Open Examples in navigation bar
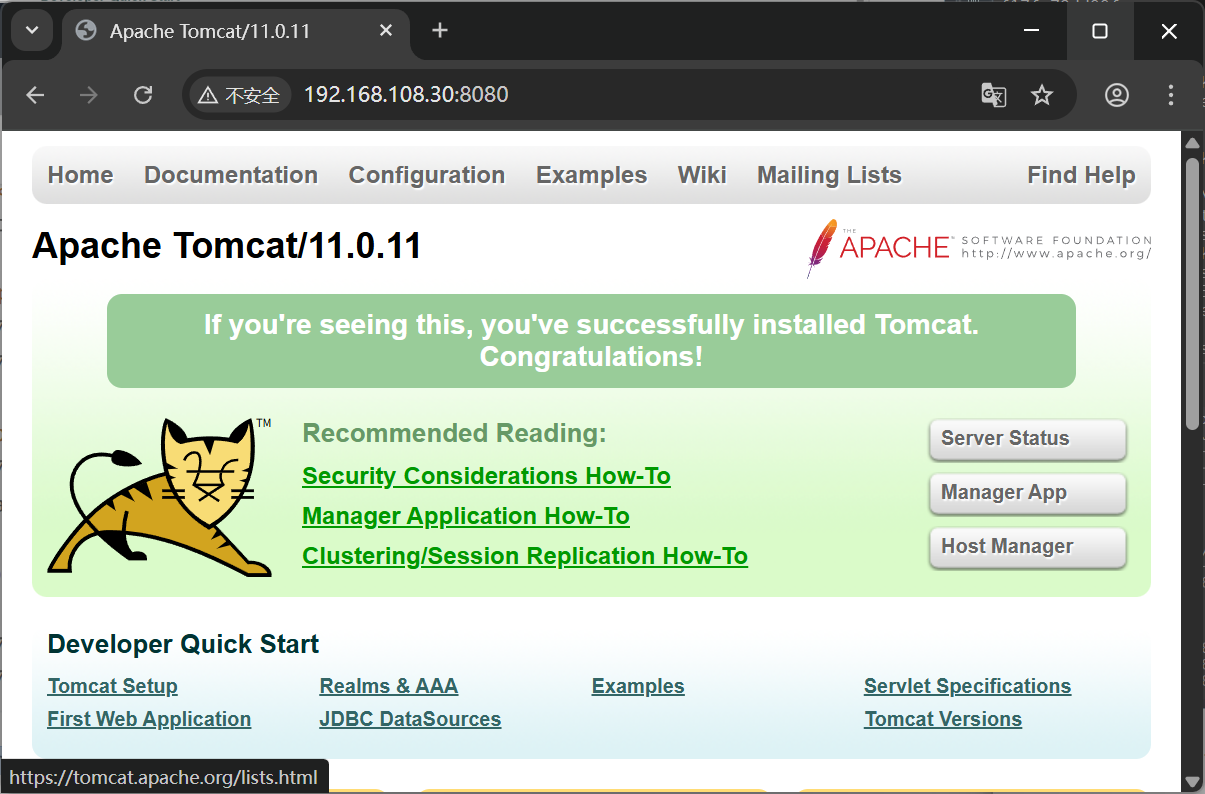This screenshot has height=794, width=1205. [592, 175]
